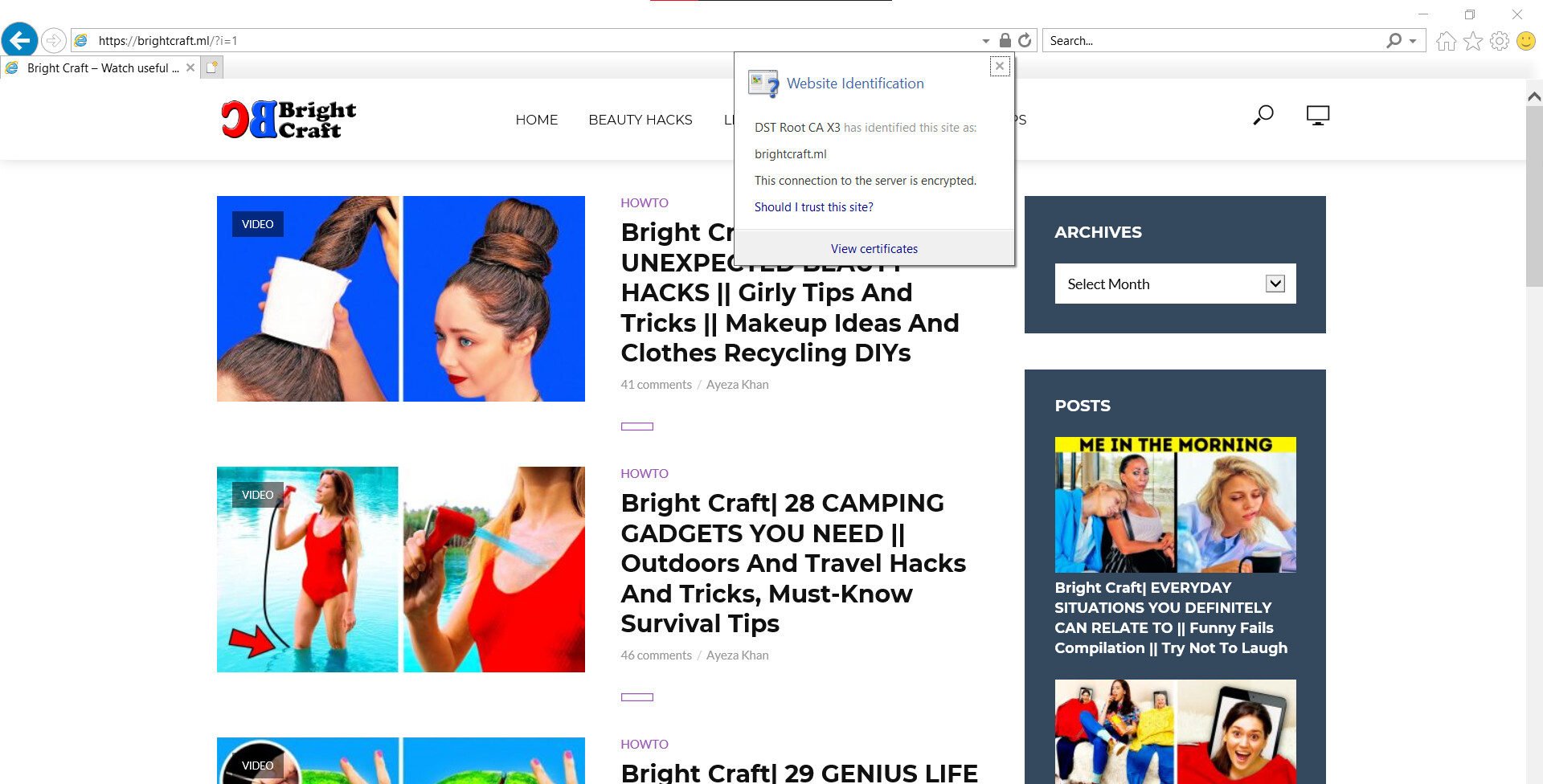Click the smiley Send feedback icon

tap(1526, 41)
